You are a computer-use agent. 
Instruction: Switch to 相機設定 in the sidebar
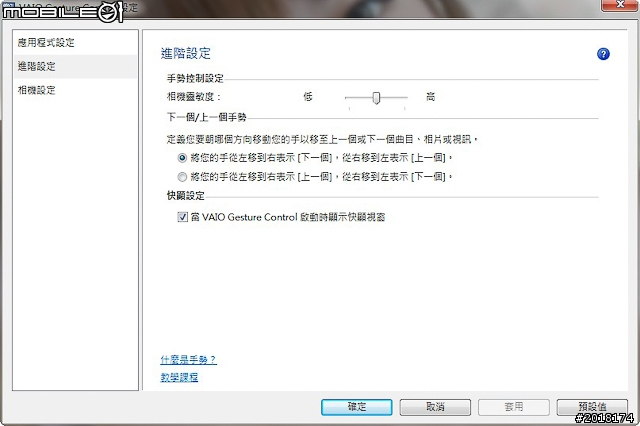click(x=38, y=90)
